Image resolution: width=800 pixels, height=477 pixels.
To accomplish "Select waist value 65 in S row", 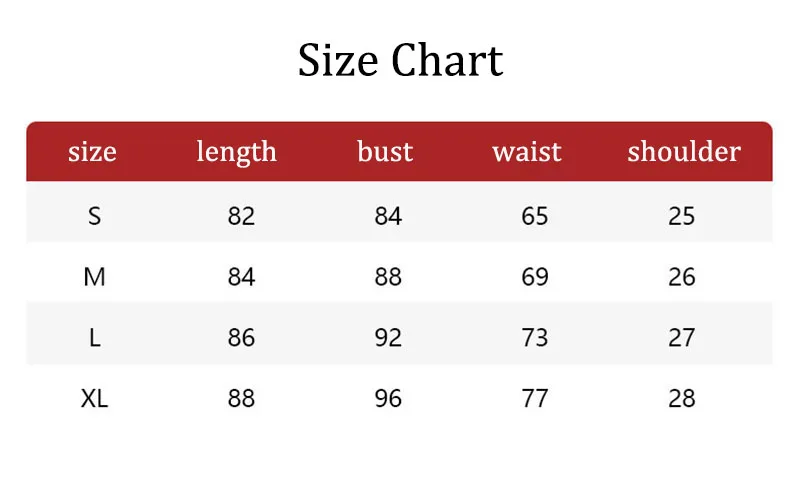I will 535,216.
